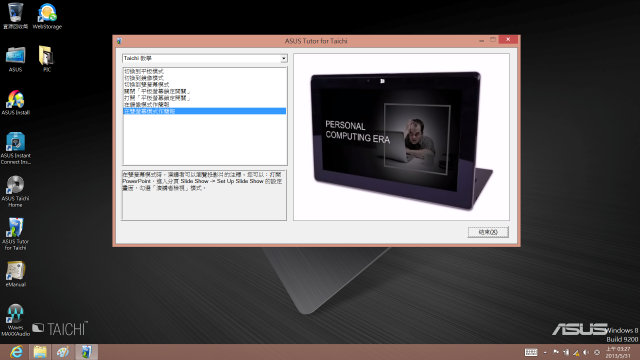
Task: Close the ASUS Tutor for Taichi window
Action: [508, 40]
